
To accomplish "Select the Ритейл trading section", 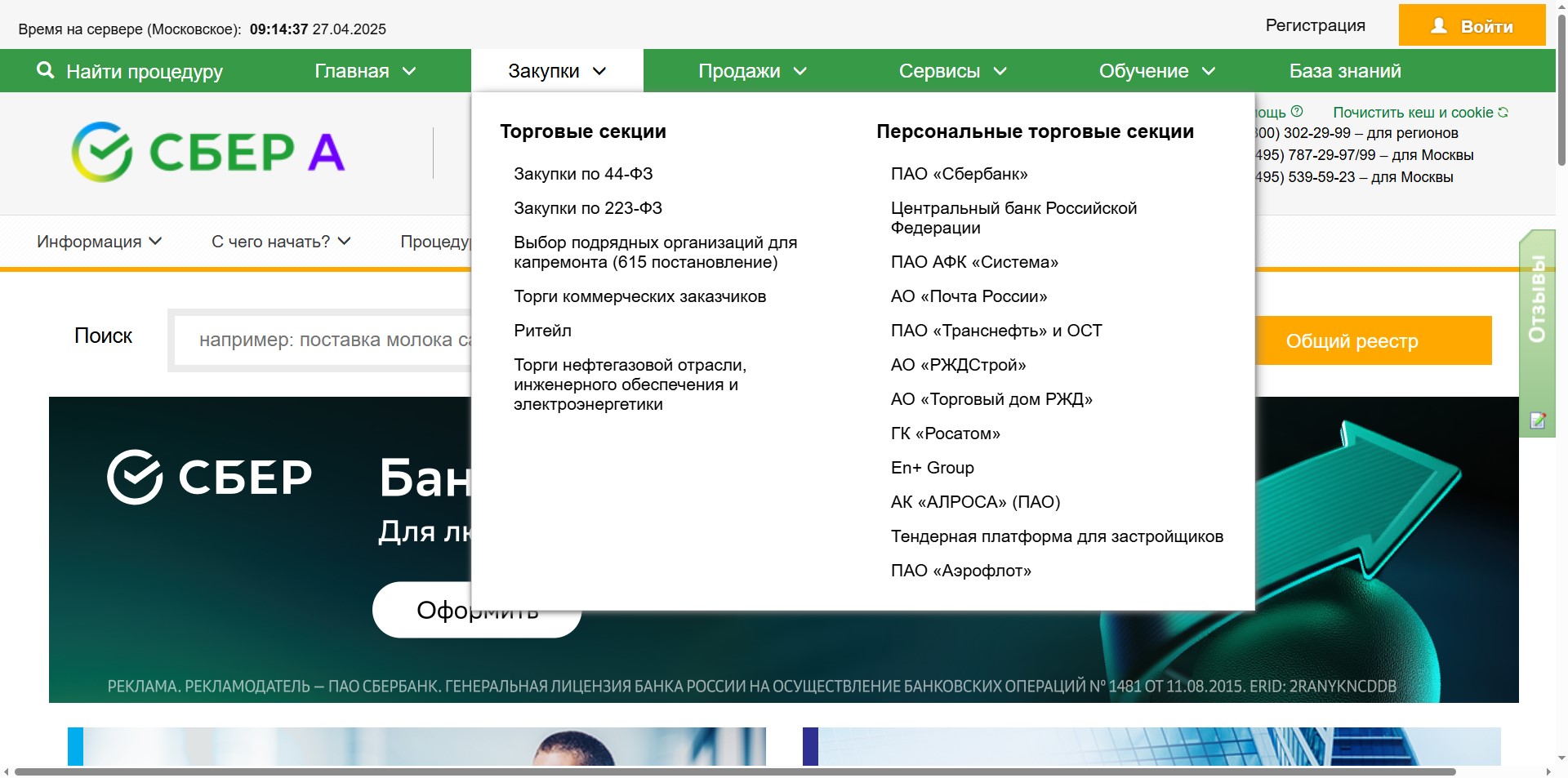I will tap(542, 331).
